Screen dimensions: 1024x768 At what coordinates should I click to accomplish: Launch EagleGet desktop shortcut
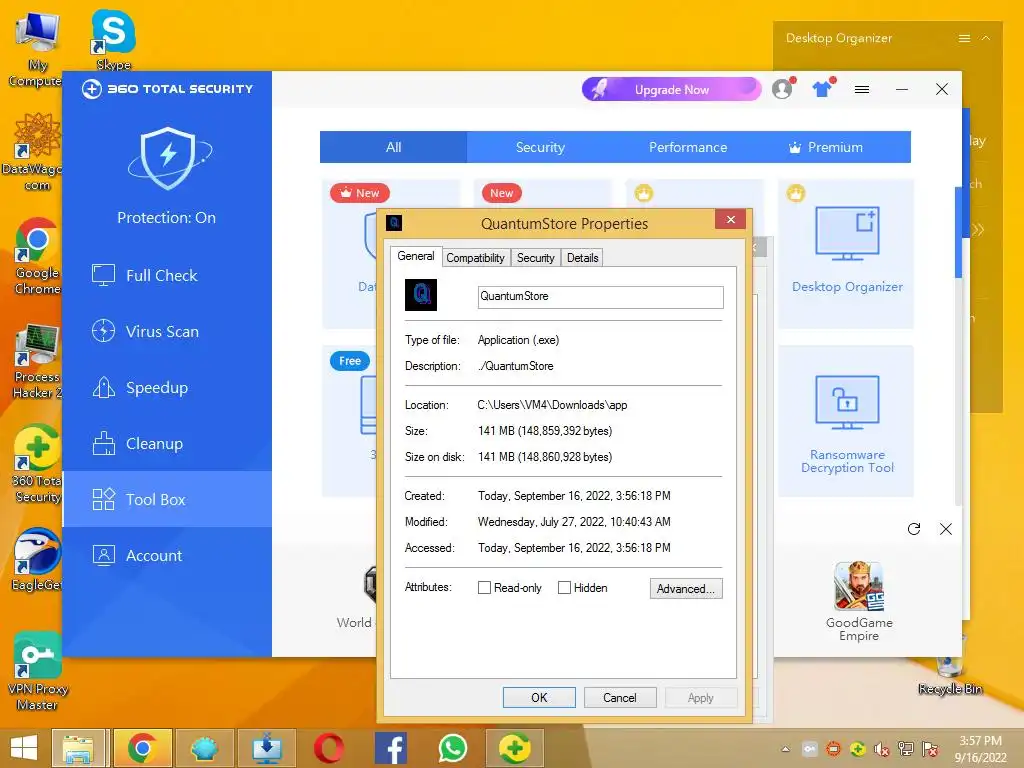(37, 559)
